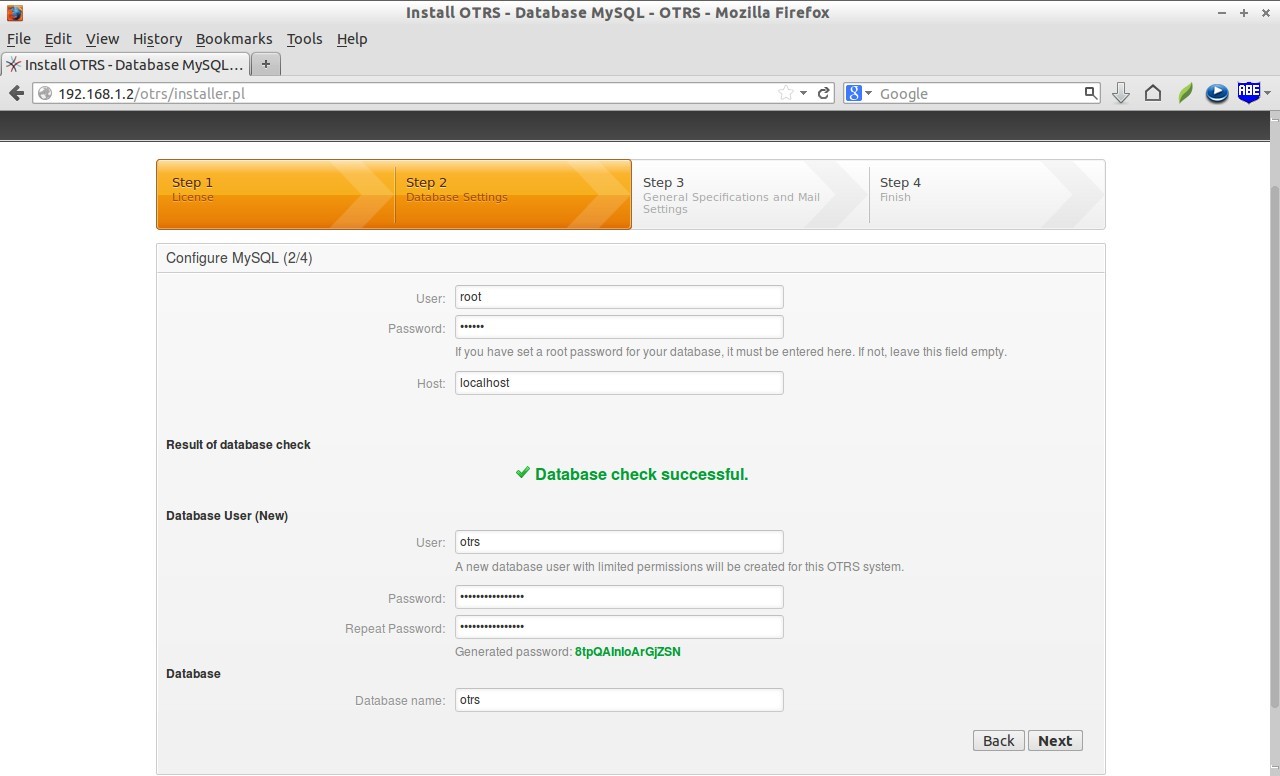Click the root User field
This screenshot has width=1280, height=776.
coord(619,297)
